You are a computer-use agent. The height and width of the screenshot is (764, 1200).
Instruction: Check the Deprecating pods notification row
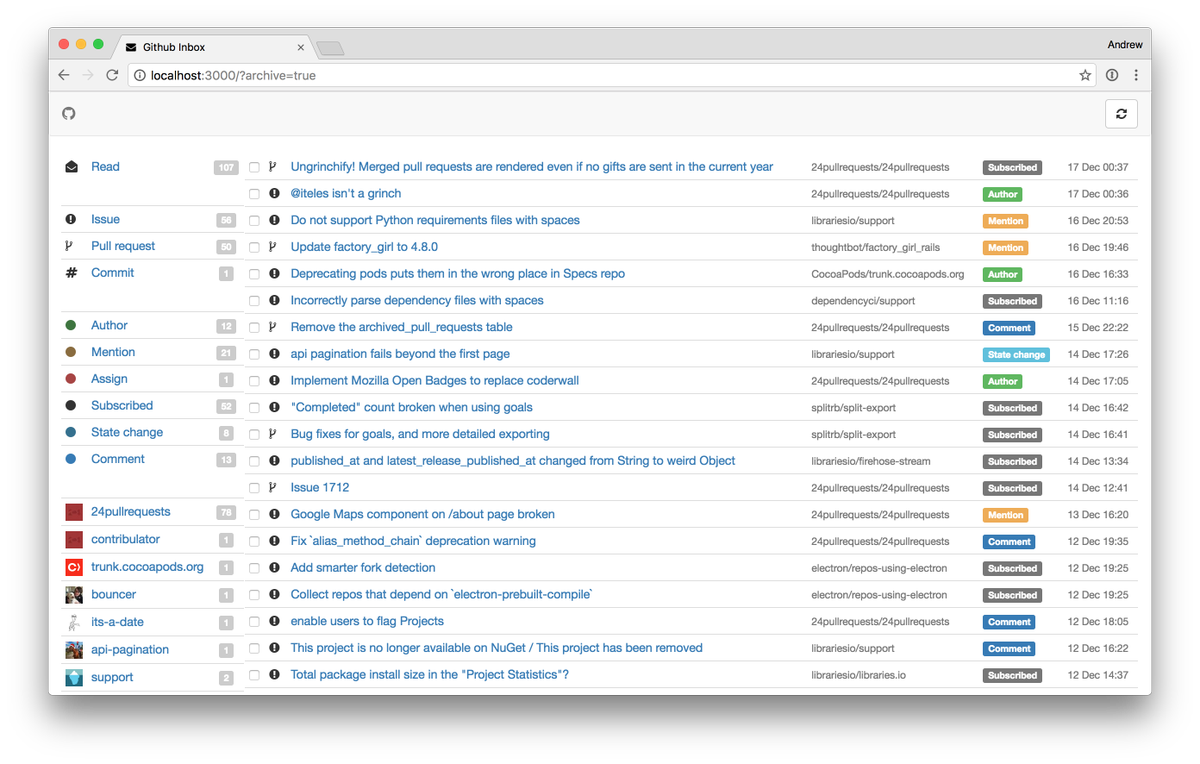(254, 274)
